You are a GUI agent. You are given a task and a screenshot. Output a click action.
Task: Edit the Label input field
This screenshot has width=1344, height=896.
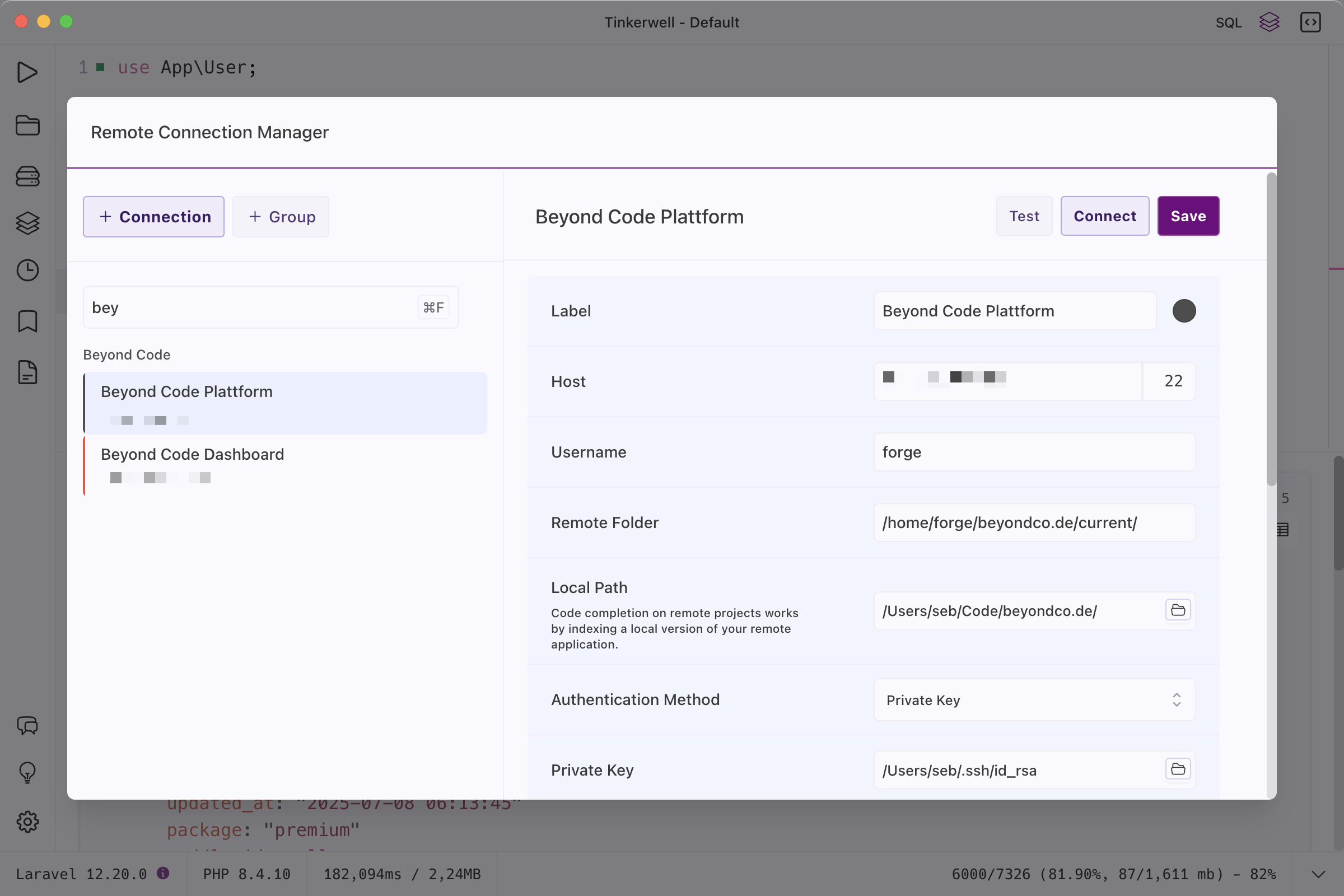point(1015,311)
